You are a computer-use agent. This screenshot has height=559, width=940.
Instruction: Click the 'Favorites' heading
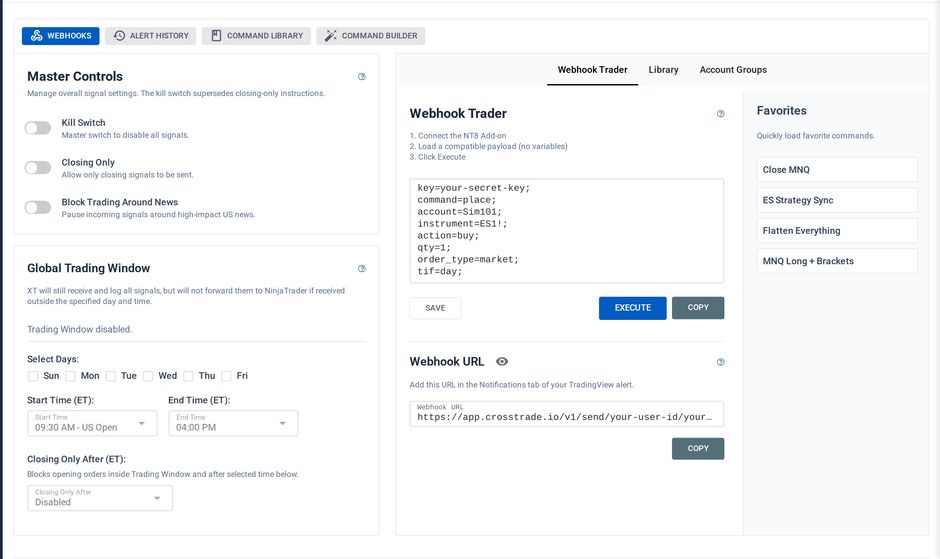(781, 110)
